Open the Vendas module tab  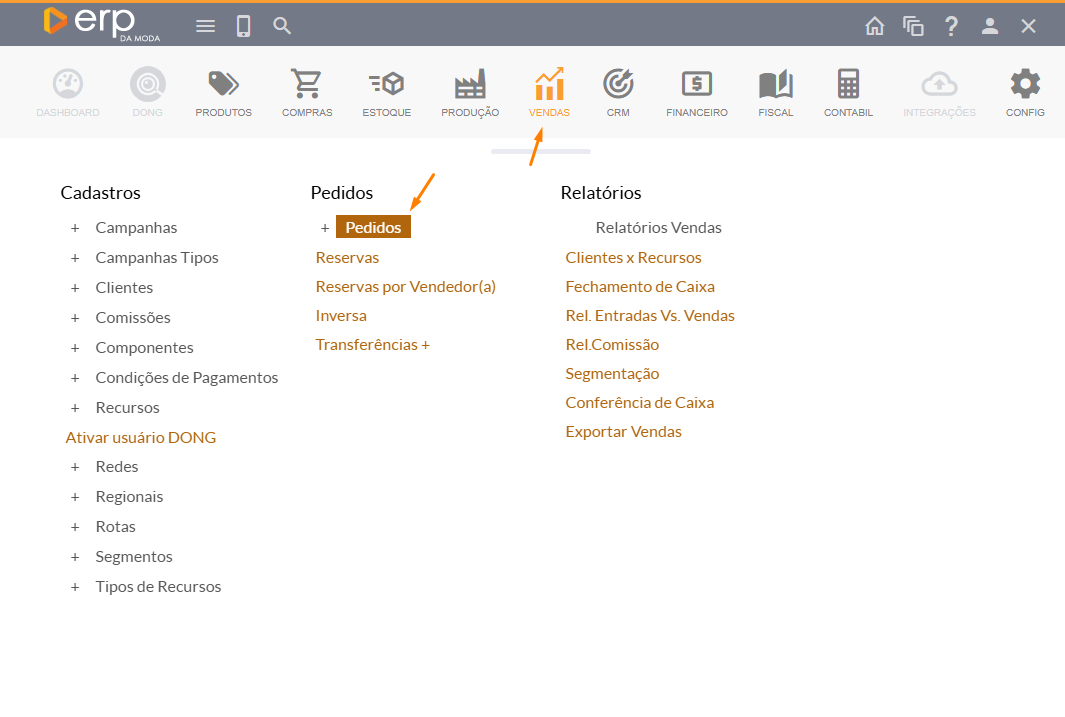point(549,92)
